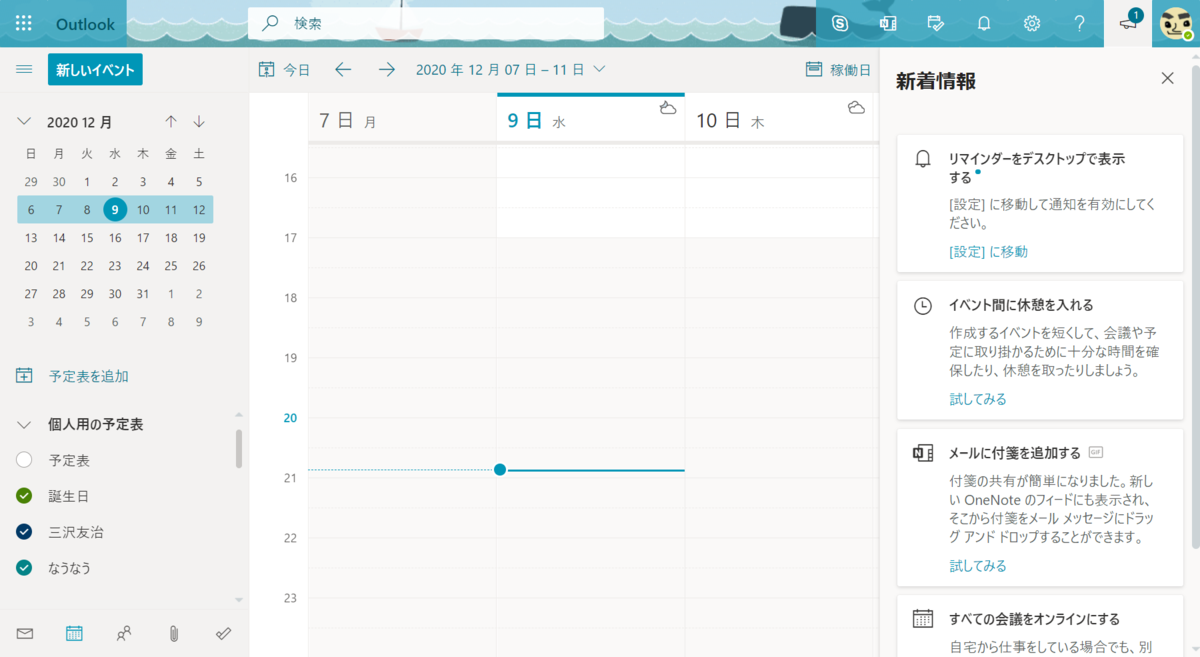
Task: Select today 9 in mini calendar
Action: [x=115, y=209]
